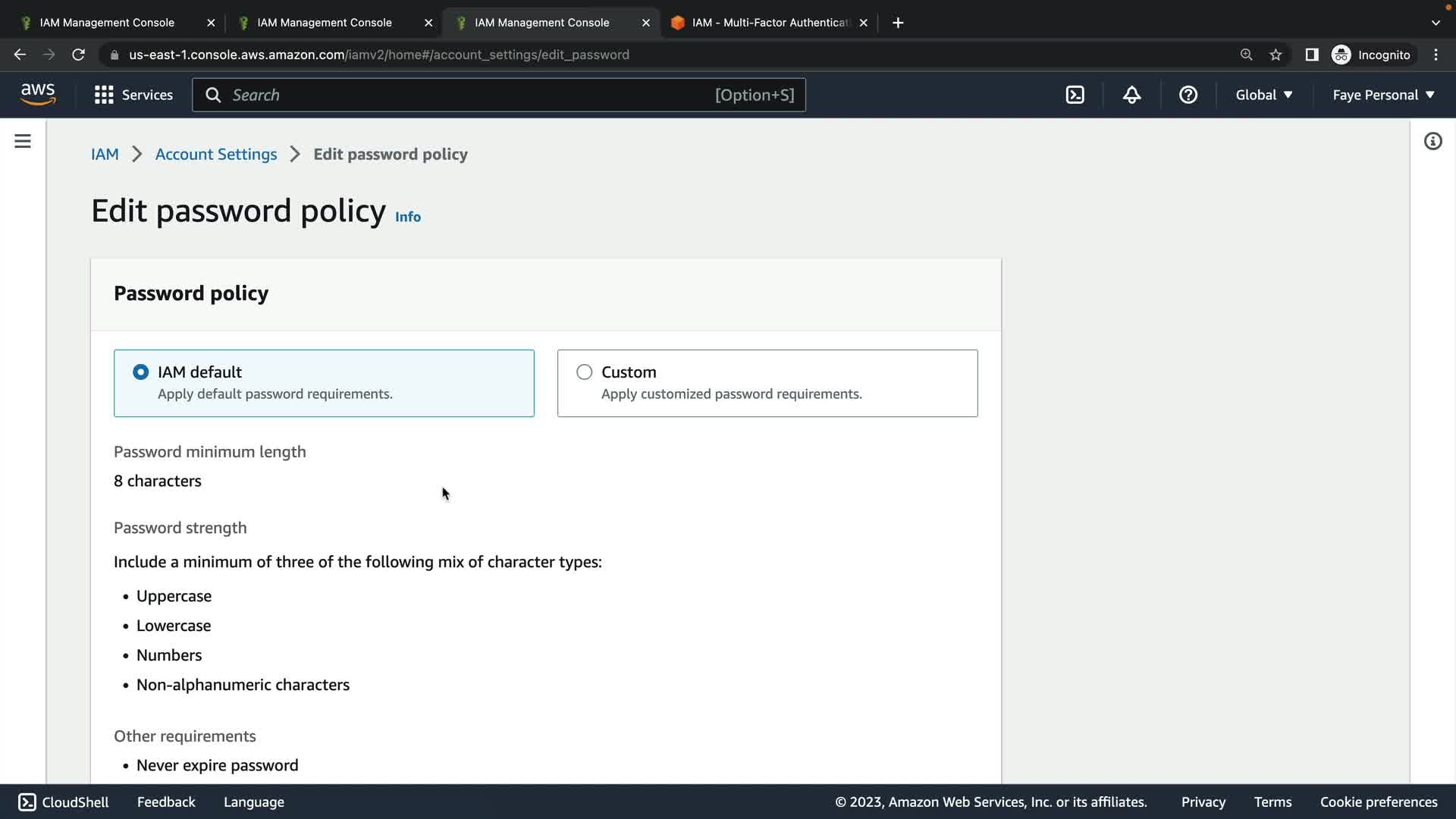Open Cookie preferences in the footer

click(x=1378, y=802)
